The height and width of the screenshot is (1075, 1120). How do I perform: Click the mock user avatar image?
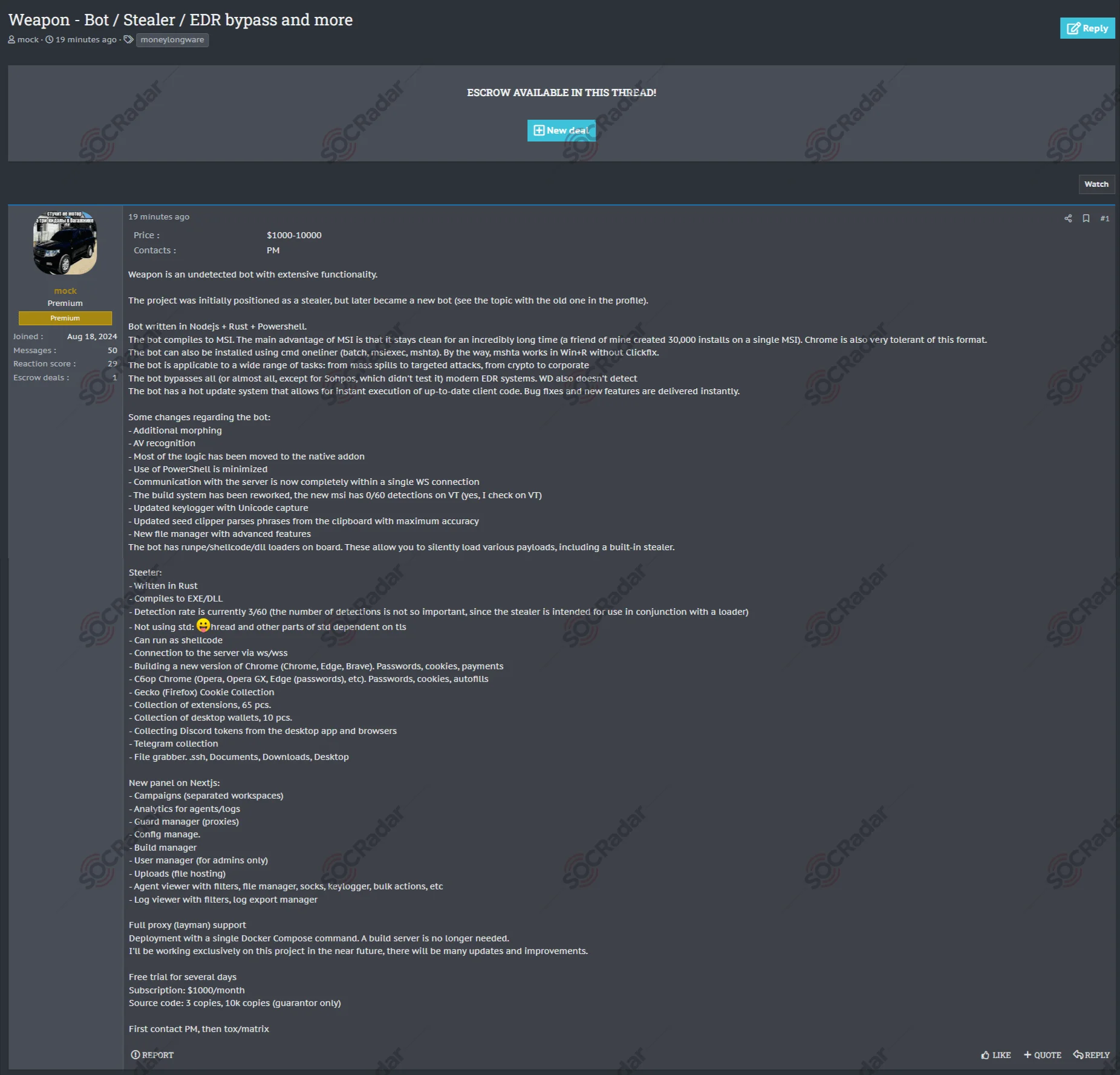65,243
